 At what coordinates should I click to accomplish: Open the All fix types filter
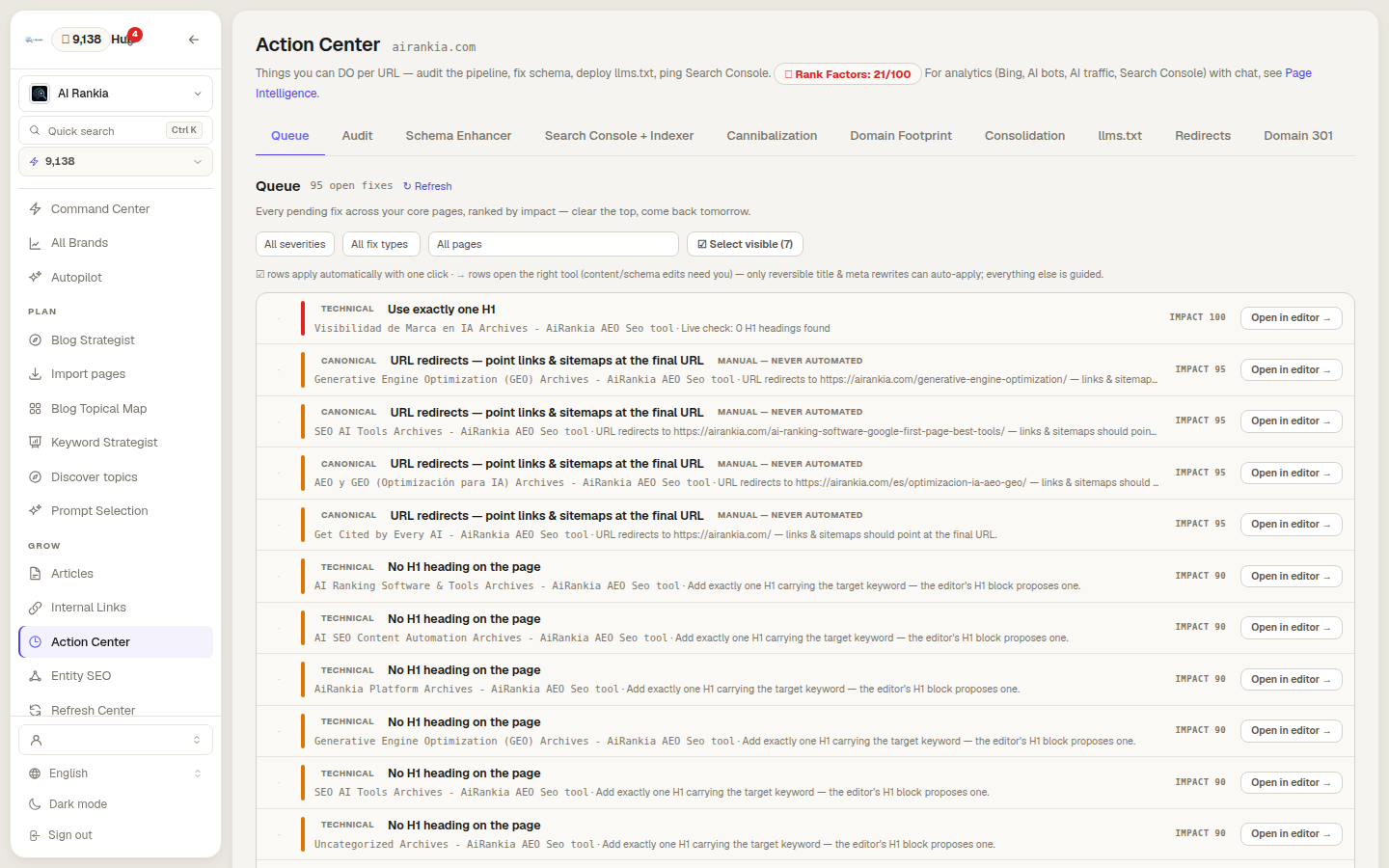pyautogui.click(x=381, y=244)
